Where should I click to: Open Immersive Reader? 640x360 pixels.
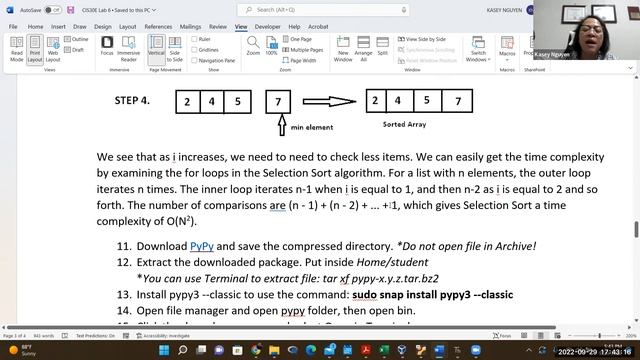(128, 49)
